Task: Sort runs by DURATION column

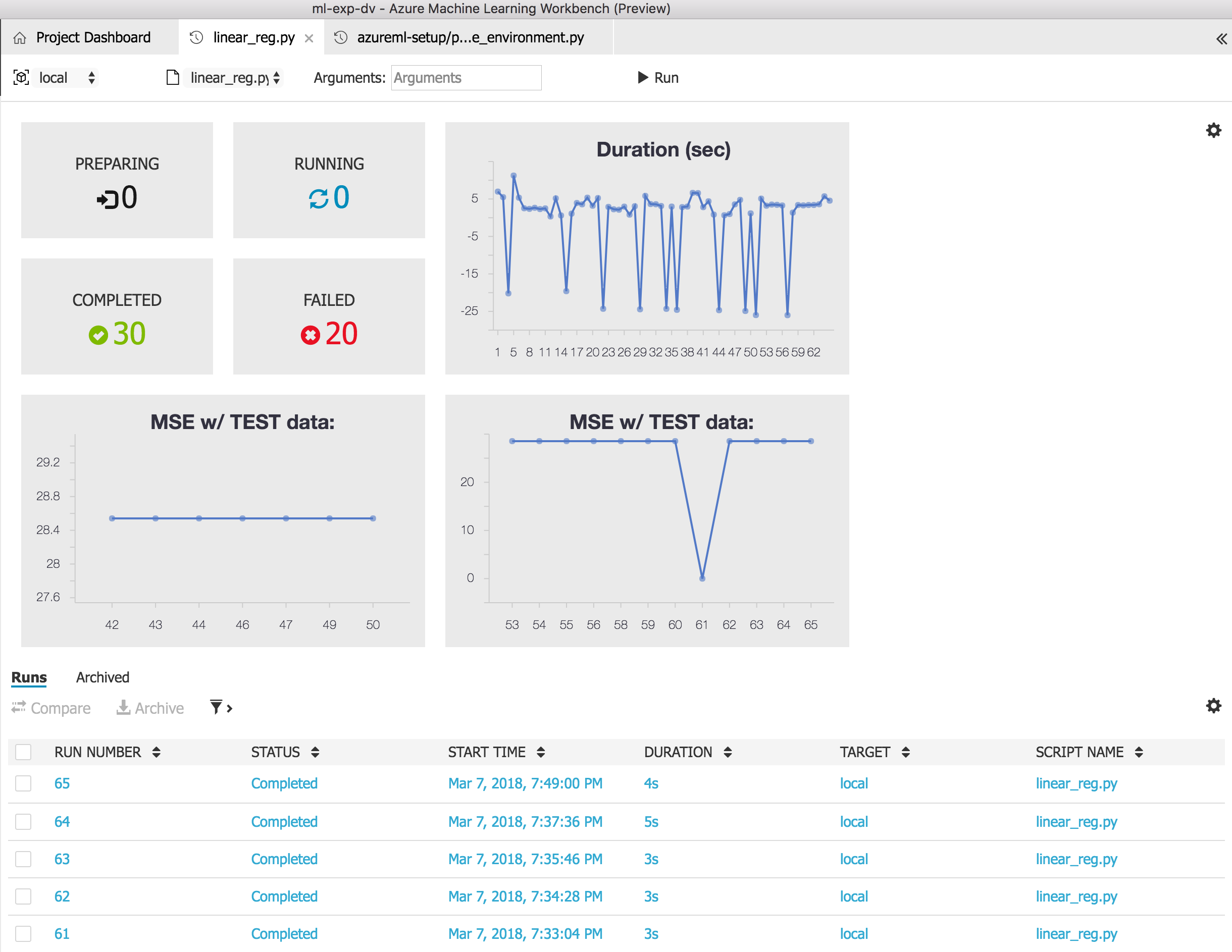Action: click(727, 752)
